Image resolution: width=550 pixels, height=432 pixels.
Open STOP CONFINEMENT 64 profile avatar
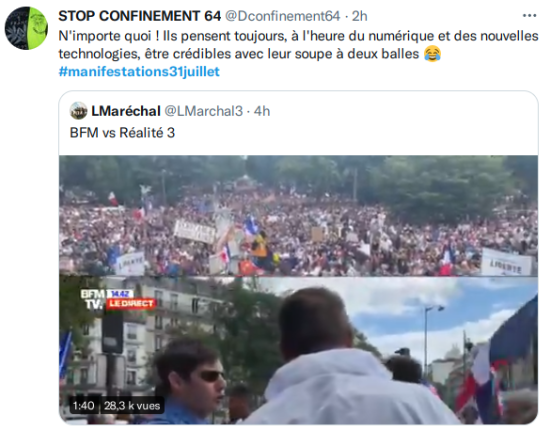point(26,28)
